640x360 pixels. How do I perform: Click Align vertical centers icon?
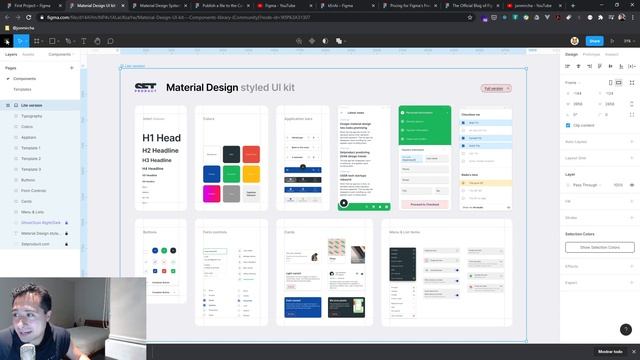click(x=611, y=66)
